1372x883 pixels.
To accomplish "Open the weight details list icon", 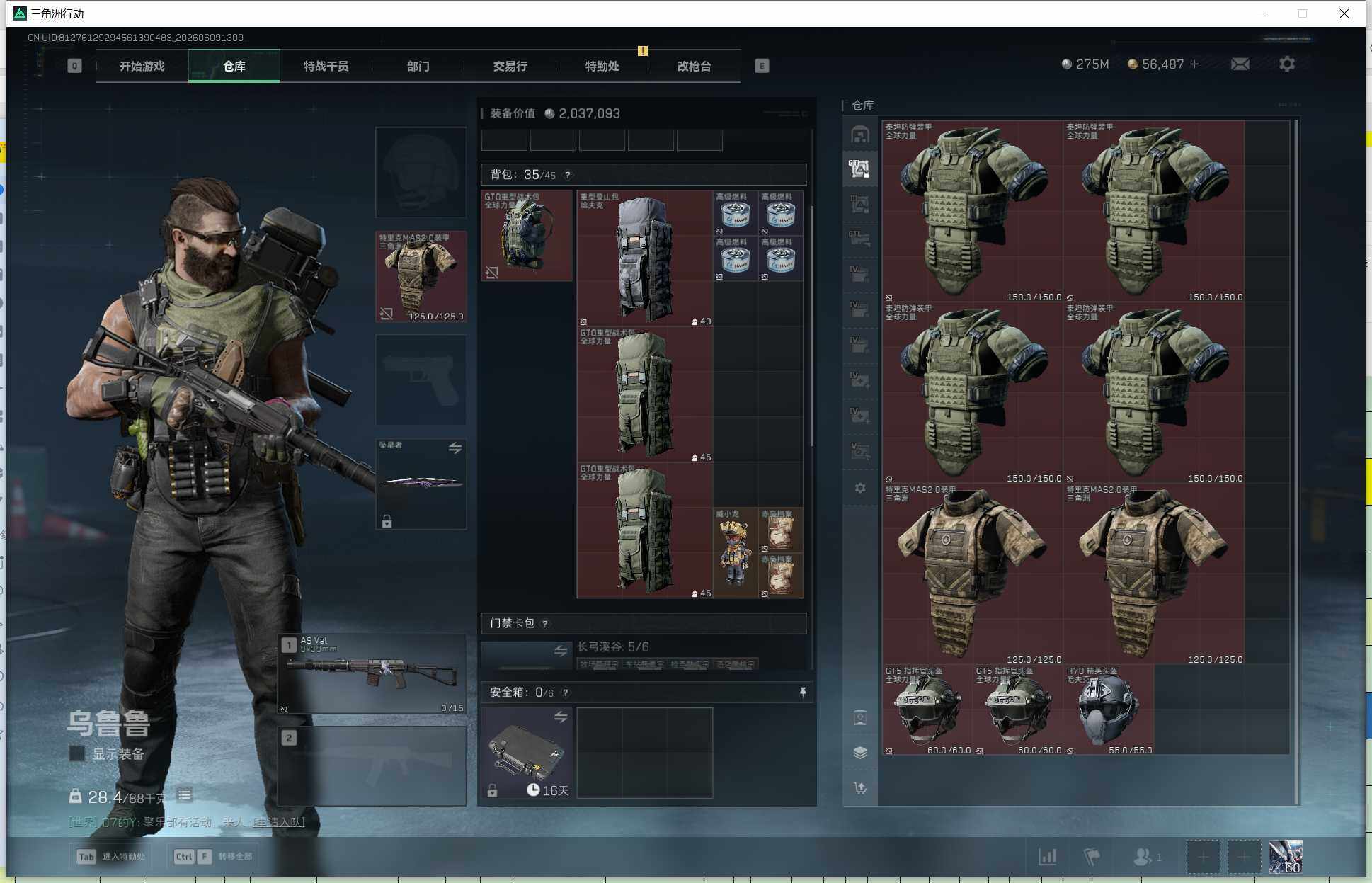I will tap(185, 795).
